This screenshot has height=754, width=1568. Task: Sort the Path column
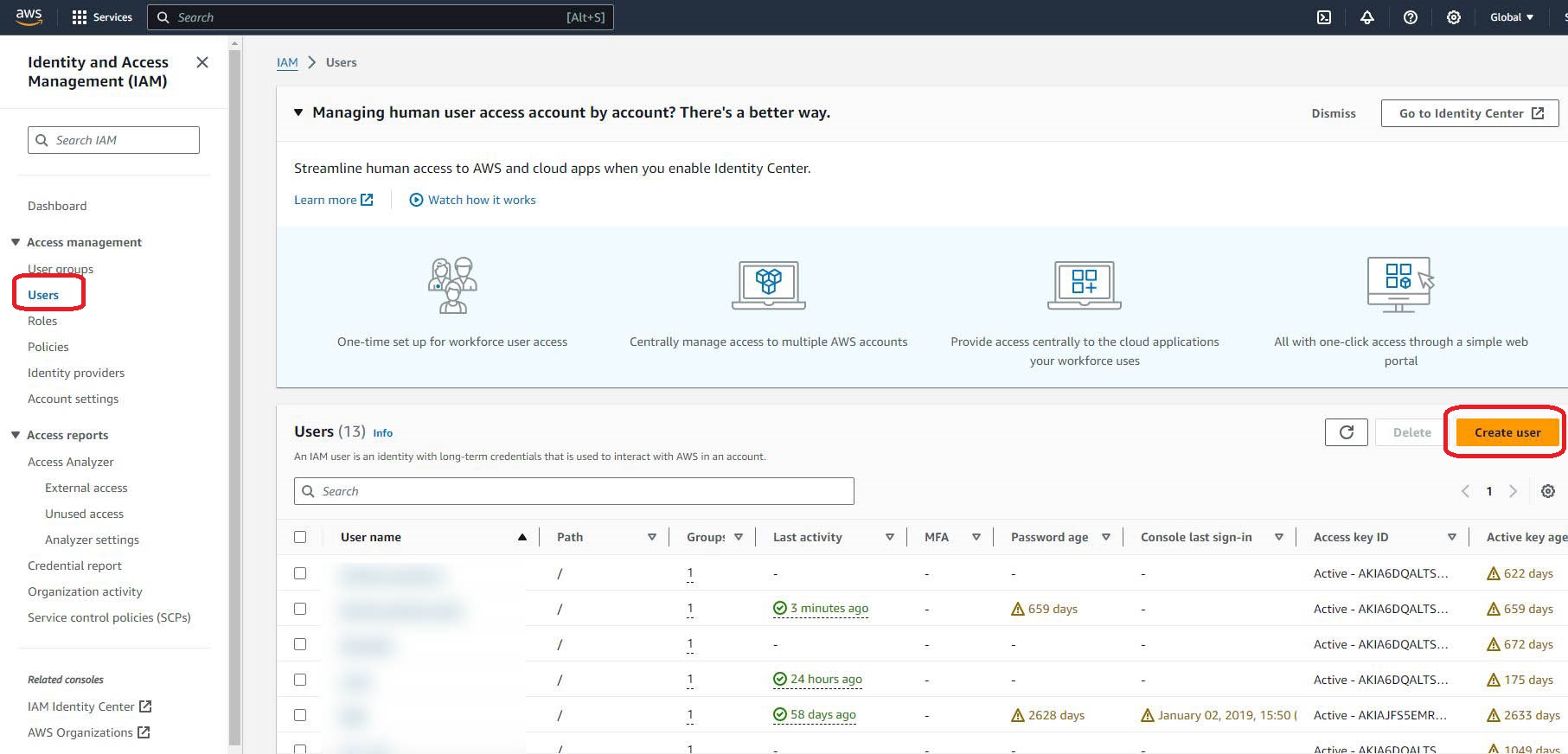652,537
